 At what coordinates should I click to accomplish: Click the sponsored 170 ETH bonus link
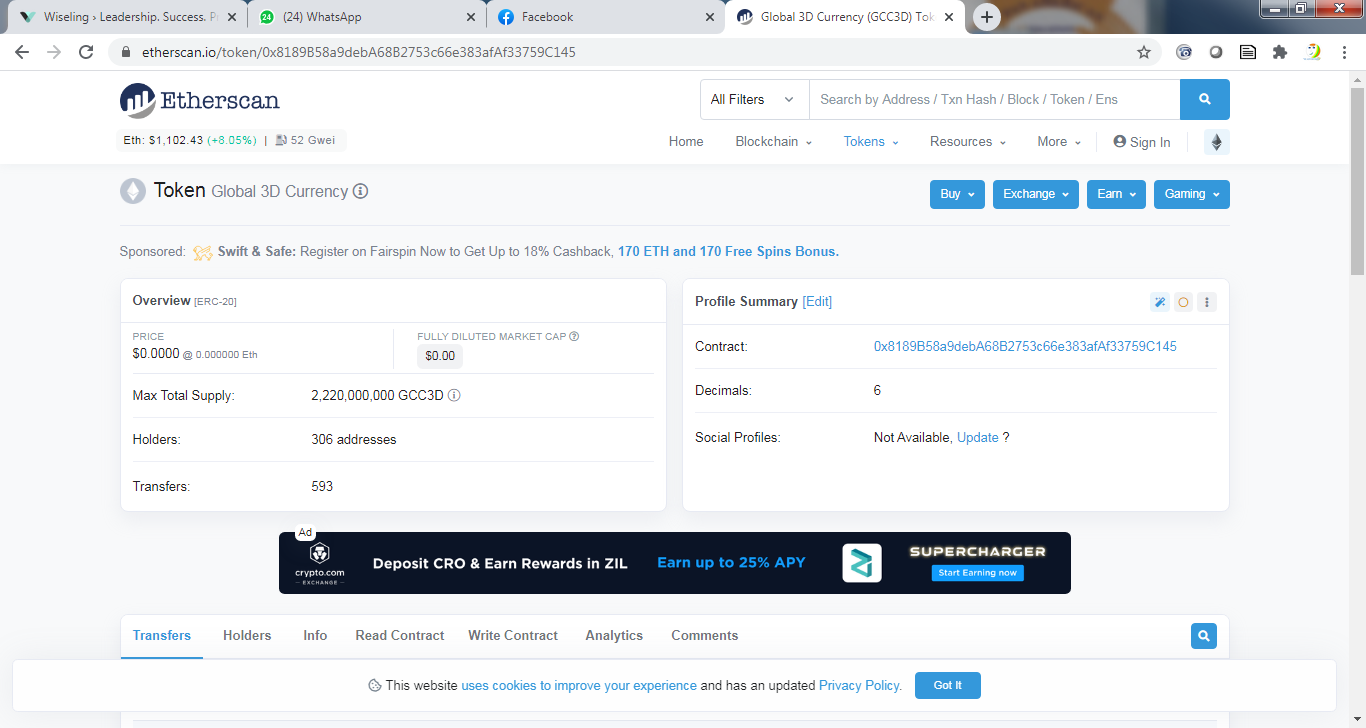point(728,252)
